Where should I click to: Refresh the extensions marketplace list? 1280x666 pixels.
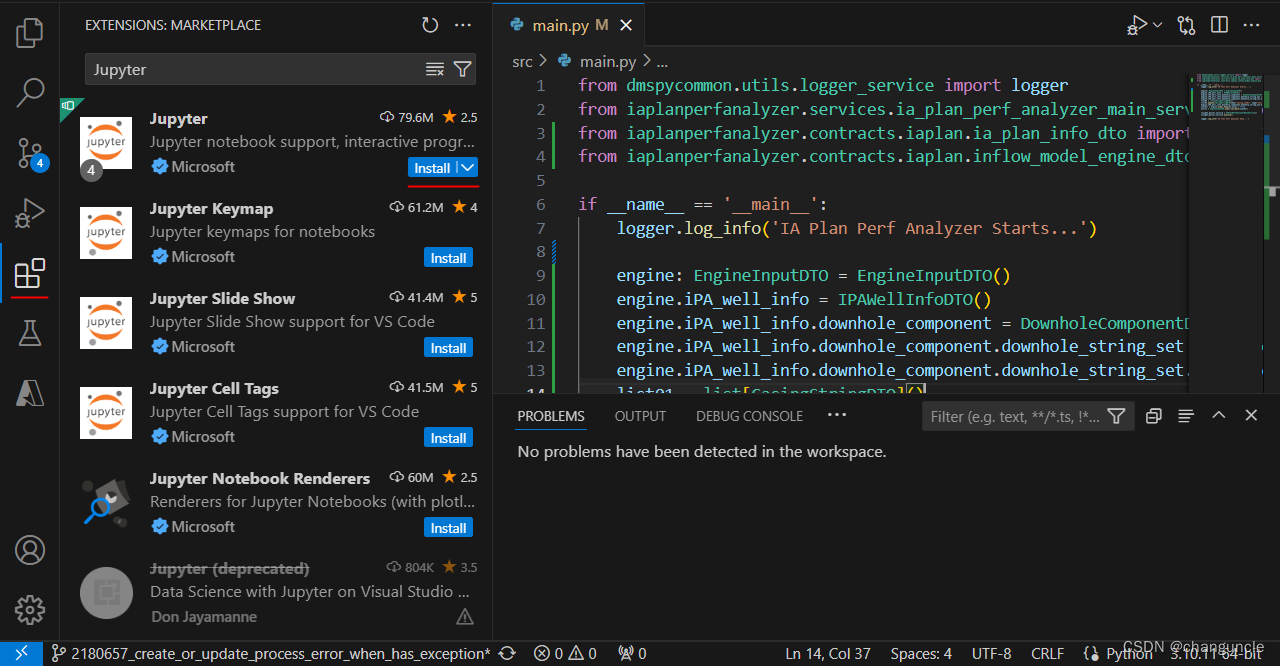tap(430, 24)
